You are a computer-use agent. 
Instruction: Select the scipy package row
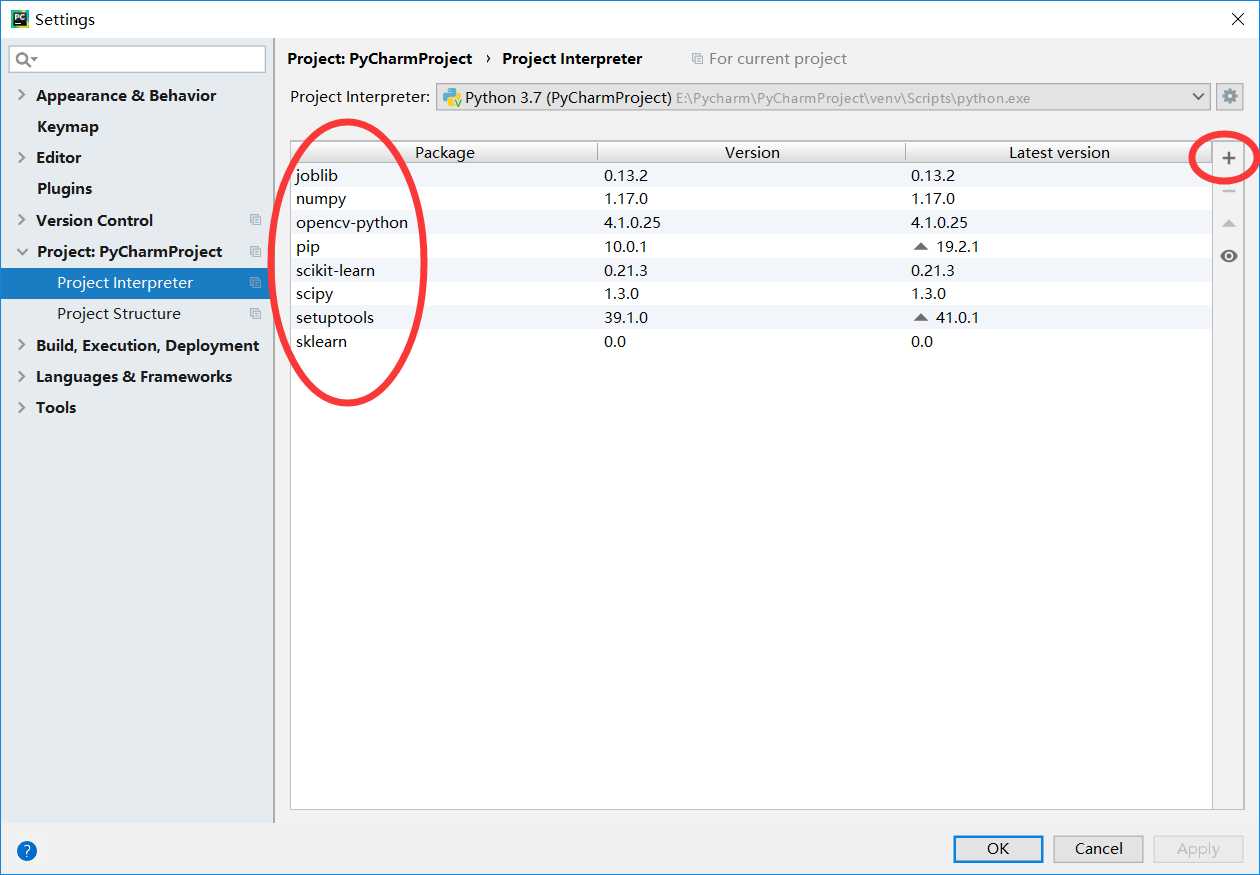pyautogui.click(x=751, y=294)
